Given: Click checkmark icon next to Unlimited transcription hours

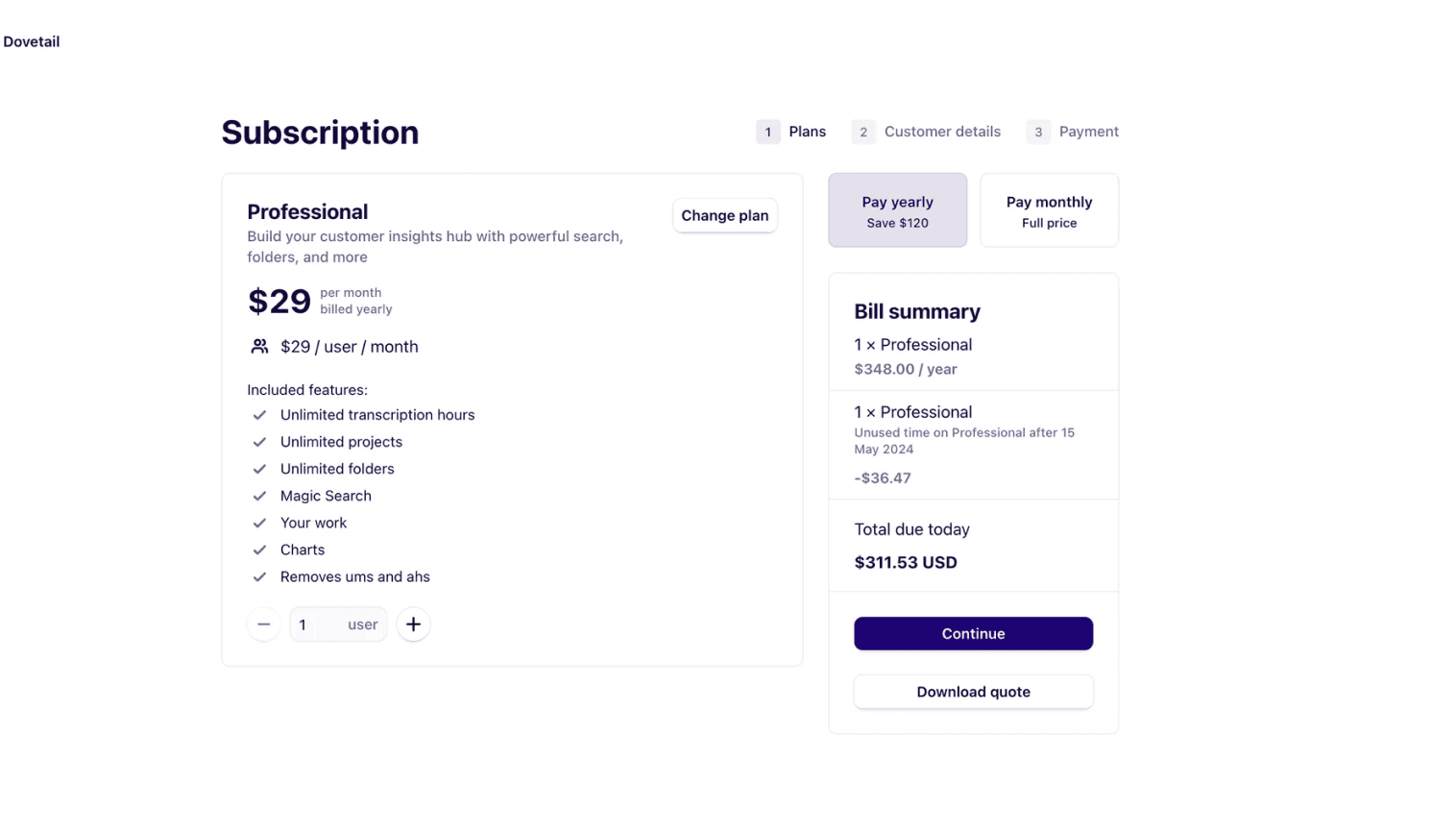Looking at the screenshot, I should pos(259,415).
